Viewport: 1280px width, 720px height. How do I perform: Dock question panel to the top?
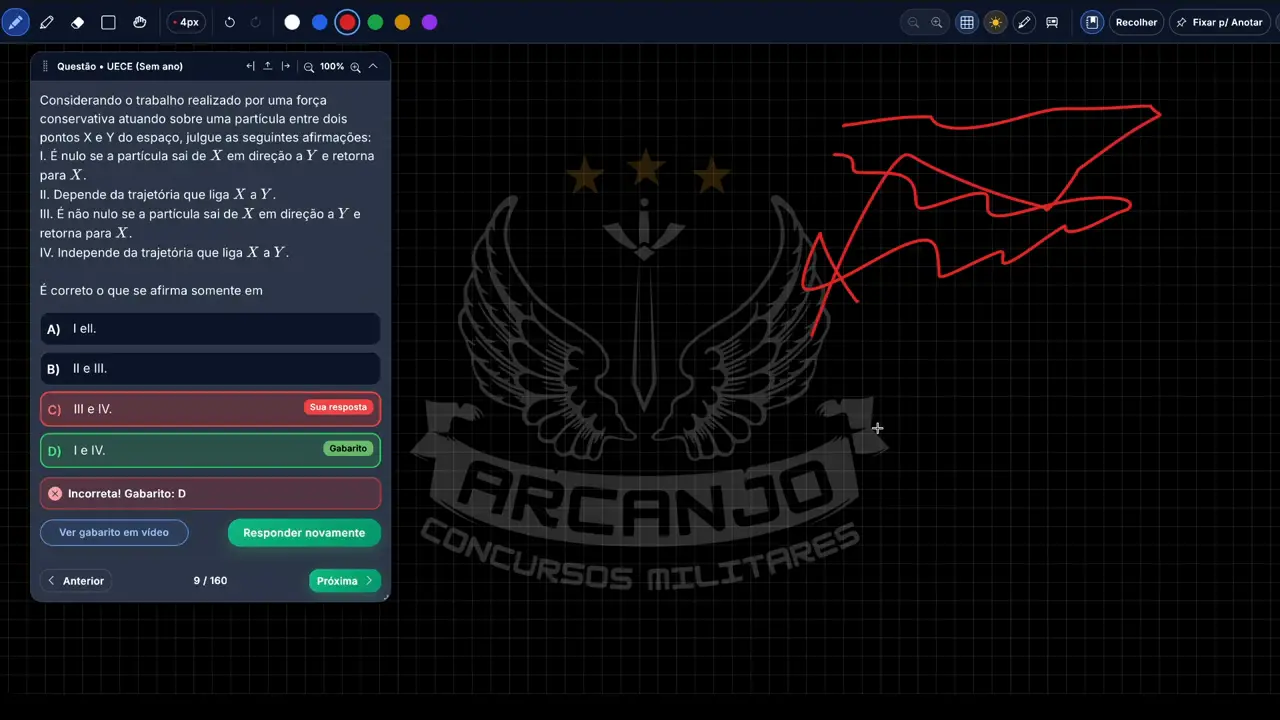click(268, 67)
